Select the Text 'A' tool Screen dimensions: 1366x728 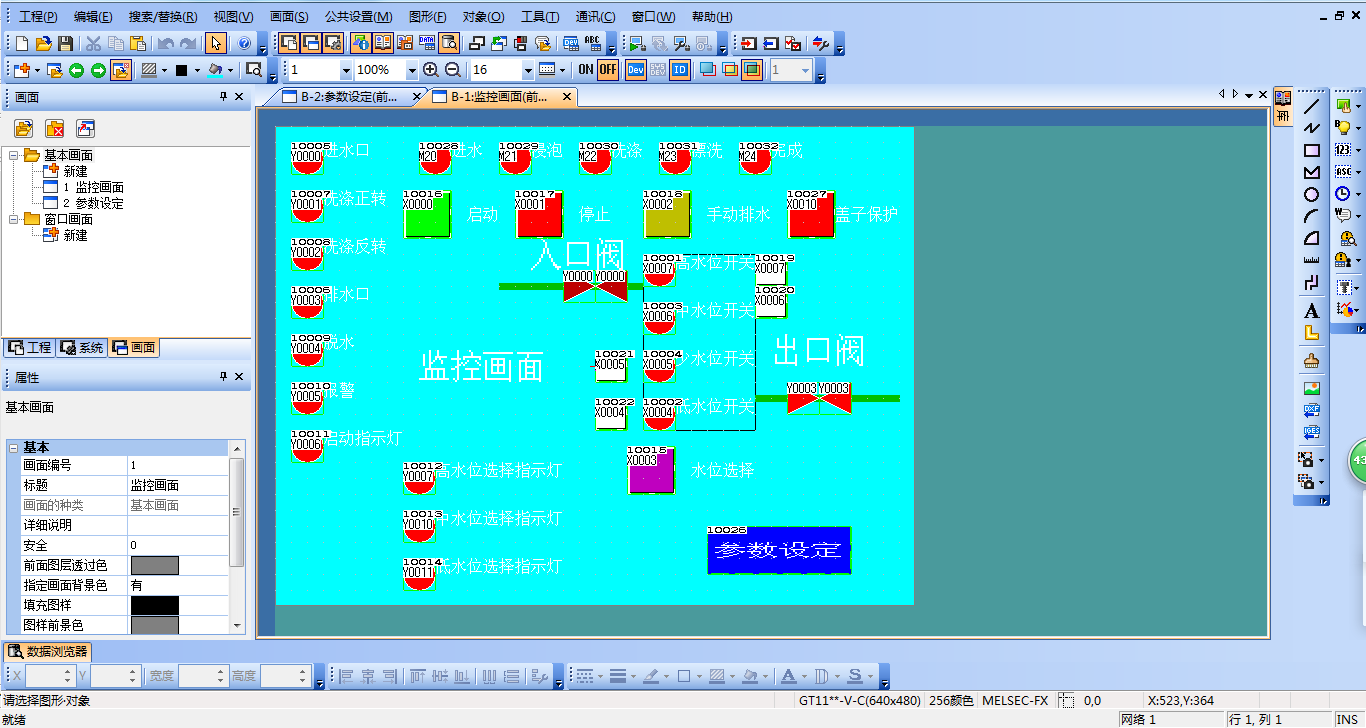[1312, 311]
